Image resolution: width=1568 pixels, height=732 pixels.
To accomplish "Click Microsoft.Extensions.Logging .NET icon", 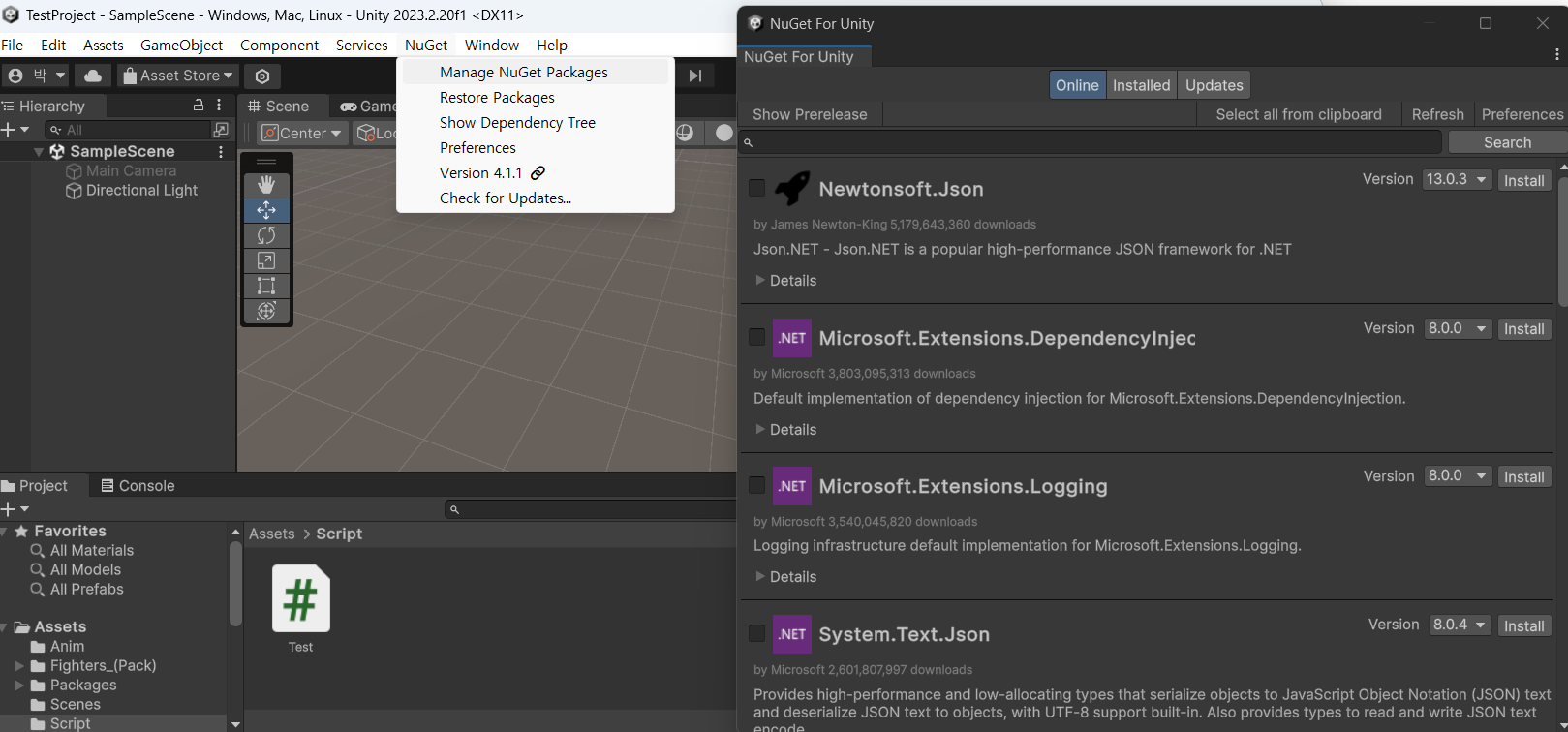I will click(792, 486).
